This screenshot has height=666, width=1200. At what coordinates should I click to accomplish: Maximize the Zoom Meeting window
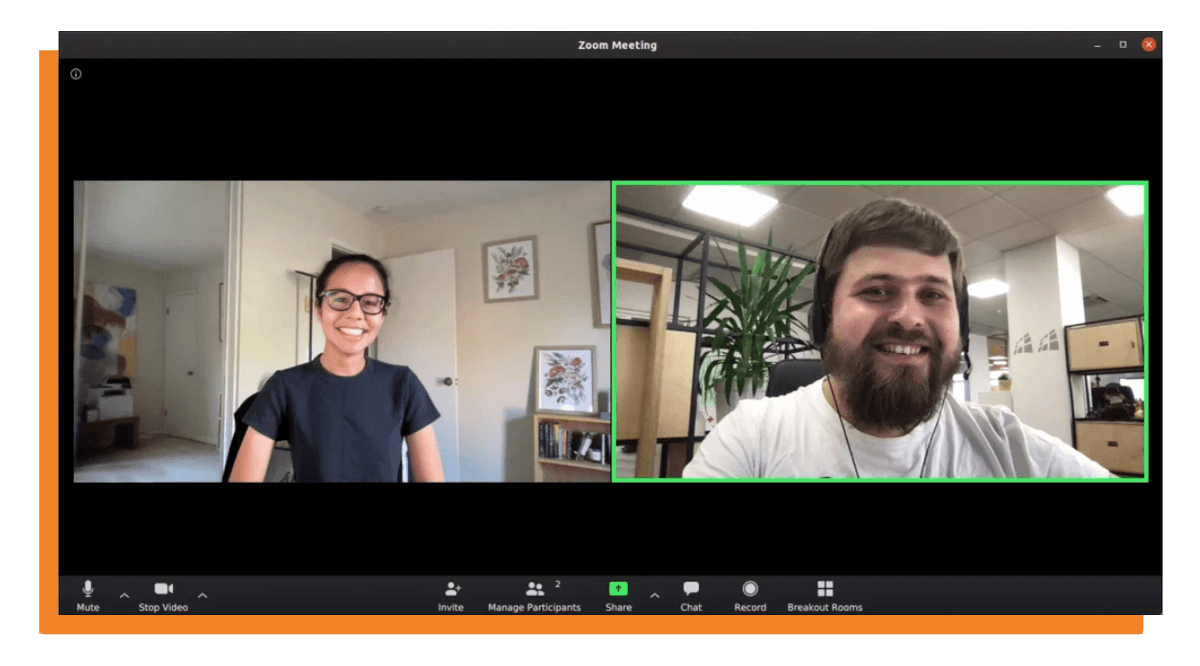(x=1123, y=45)
